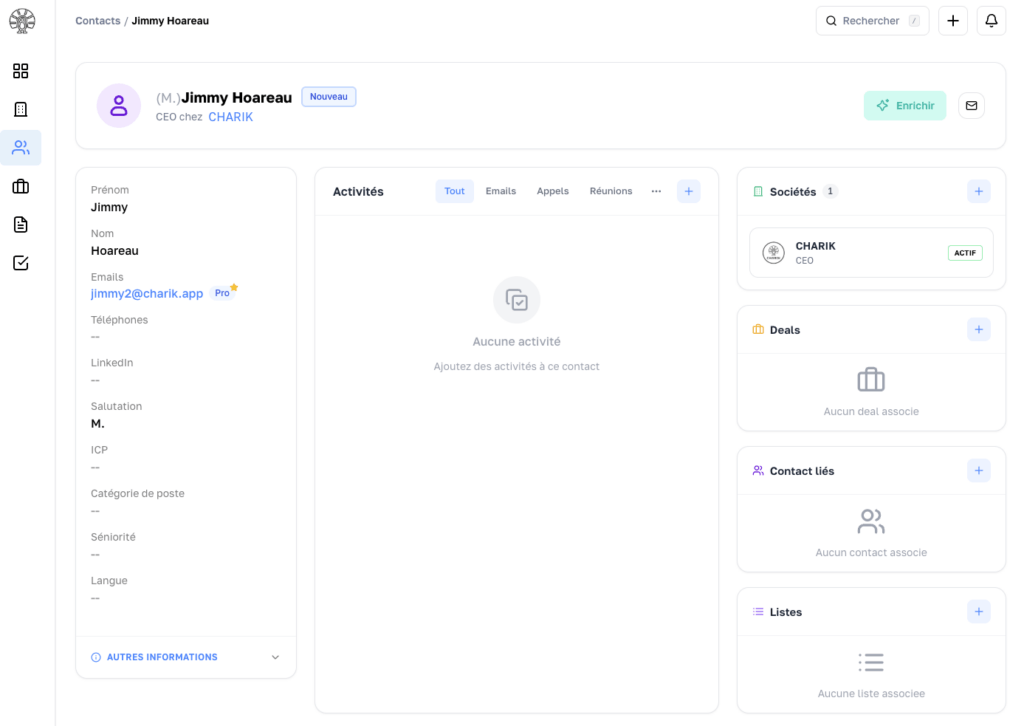Open the tasks checkbox icon in sidebar

click(20, 263)
